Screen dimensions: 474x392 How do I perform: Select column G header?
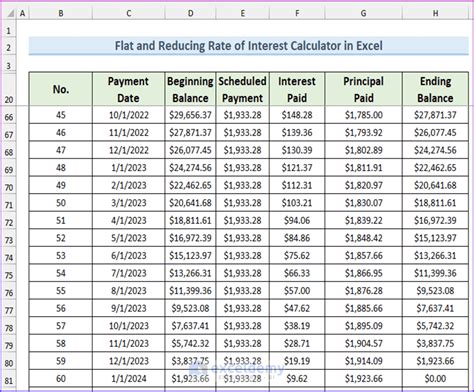point(363,13)
